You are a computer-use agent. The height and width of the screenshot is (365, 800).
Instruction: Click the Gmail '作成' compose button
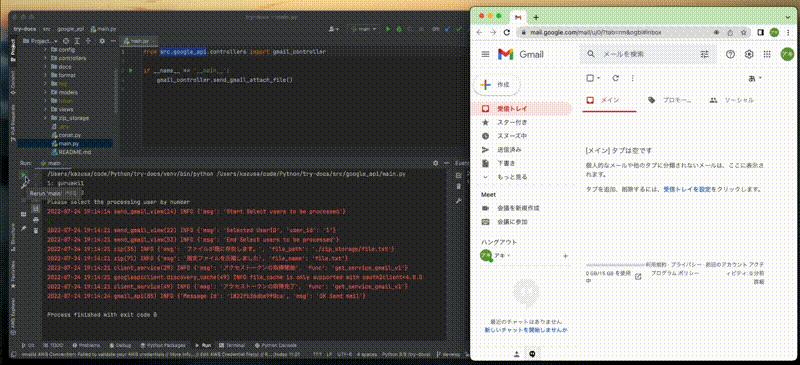point(497,85)
